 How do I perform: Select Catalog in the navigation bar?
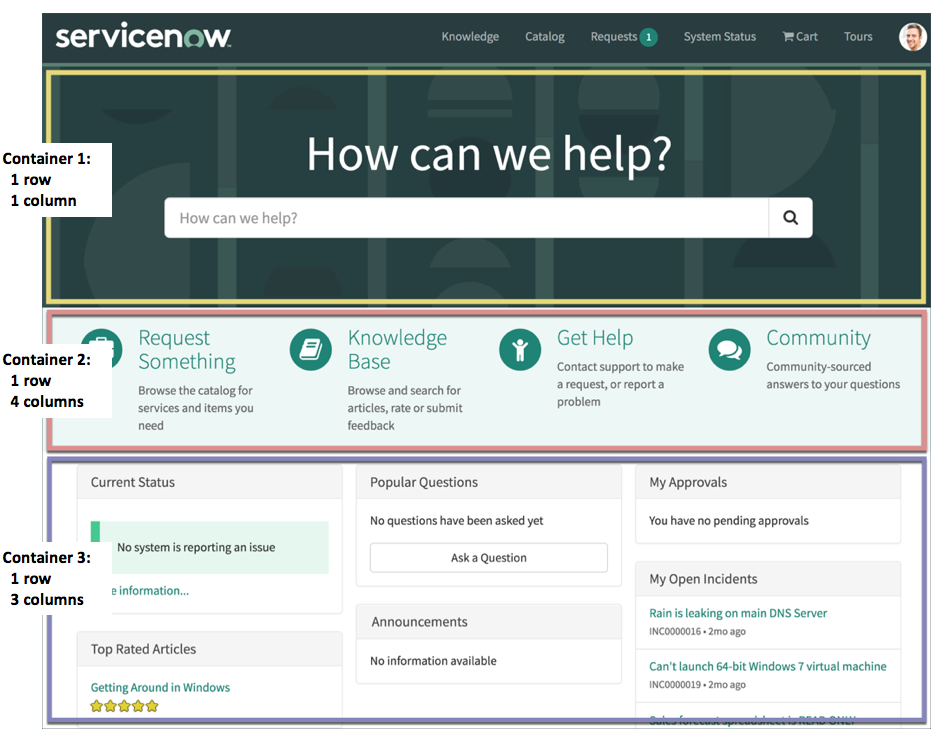tap(544, 36)
